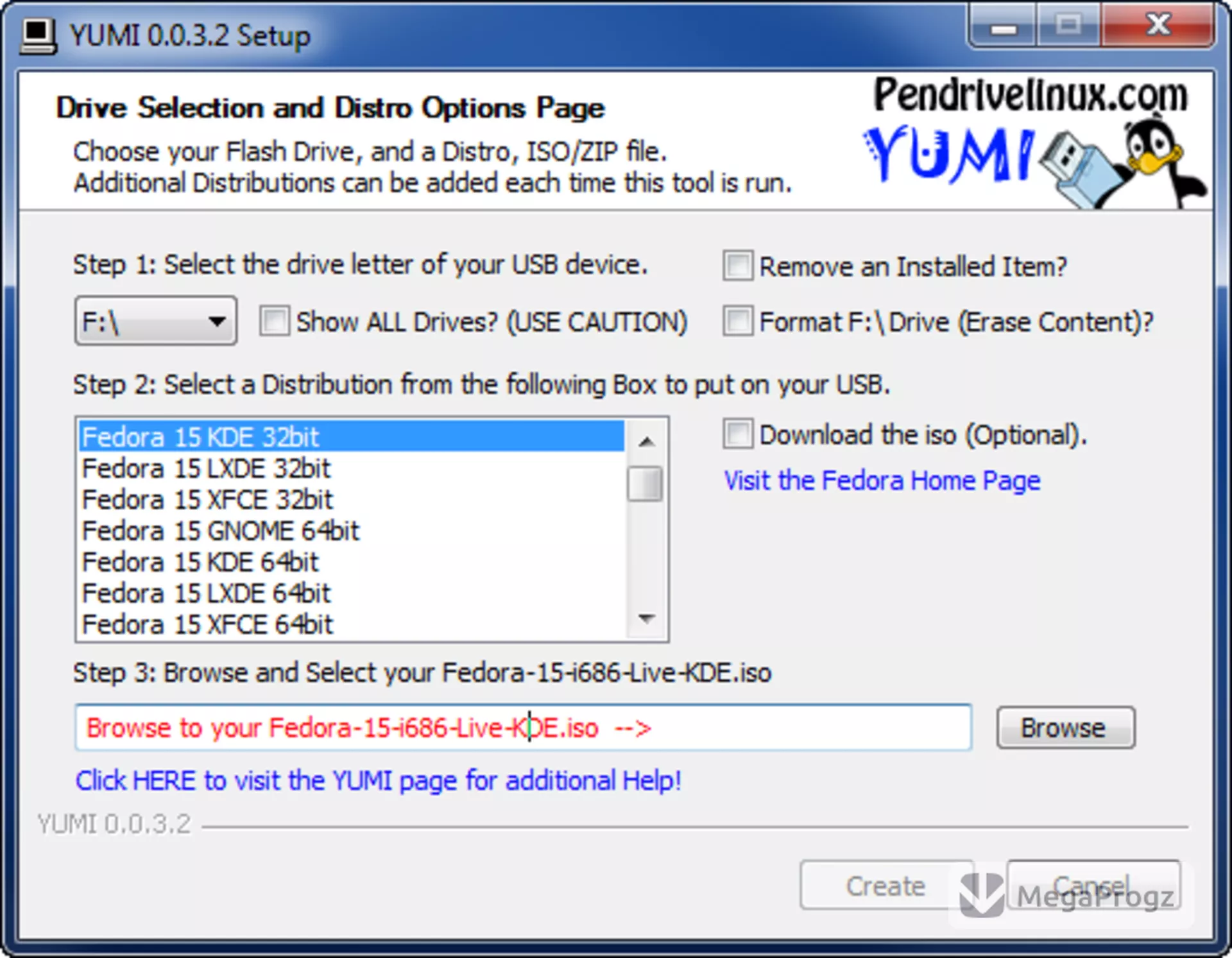Open the F:\ drive letter dropdown
The height and width of the screenshot is (958, 1232).
pyautogui.click(x=156, y=321)
